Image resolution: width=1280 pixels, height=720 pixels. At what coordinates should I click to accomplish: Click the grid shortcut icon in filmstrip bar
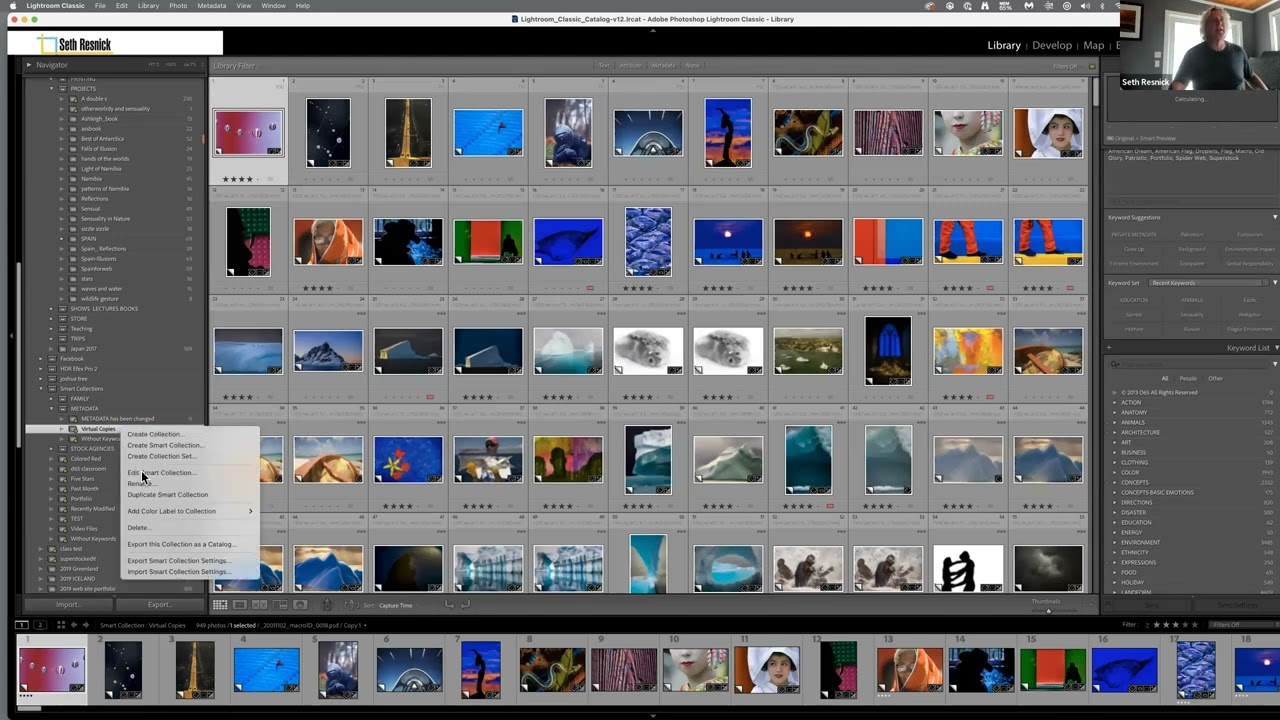pos(60,625)
